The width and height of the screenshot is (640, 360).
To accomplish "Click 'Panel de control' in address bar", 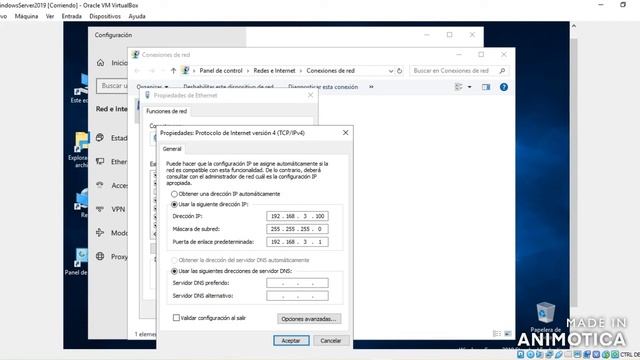I will pyautogui.click(x=221, y=71).
